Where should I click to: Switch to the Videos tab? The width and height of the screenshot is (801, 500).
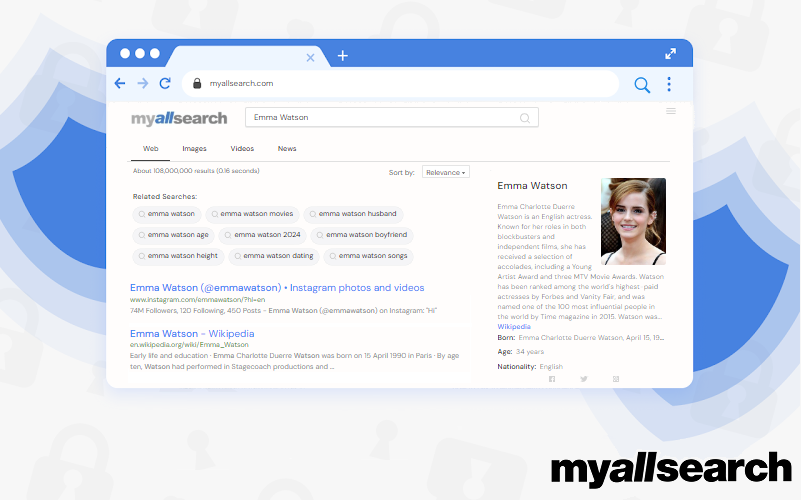pyautogui.click(x=242, y=149)
